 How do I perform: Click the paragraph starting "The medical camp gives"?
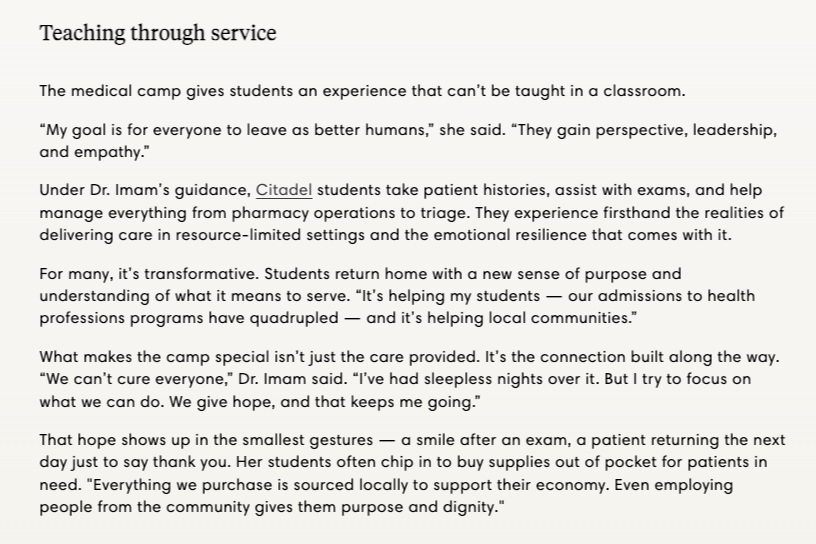[362, 91]
